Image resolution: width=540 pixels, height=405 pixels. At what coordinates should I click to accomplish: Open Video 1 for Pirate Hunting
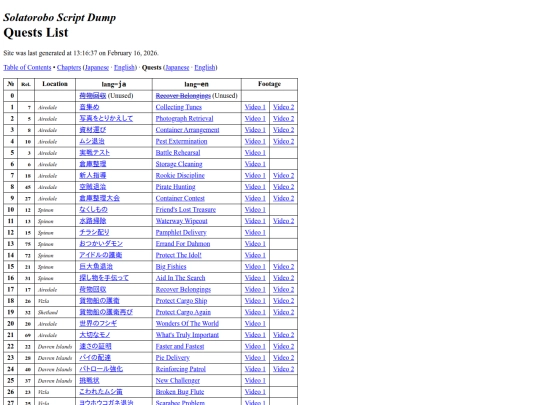(255, 187)
